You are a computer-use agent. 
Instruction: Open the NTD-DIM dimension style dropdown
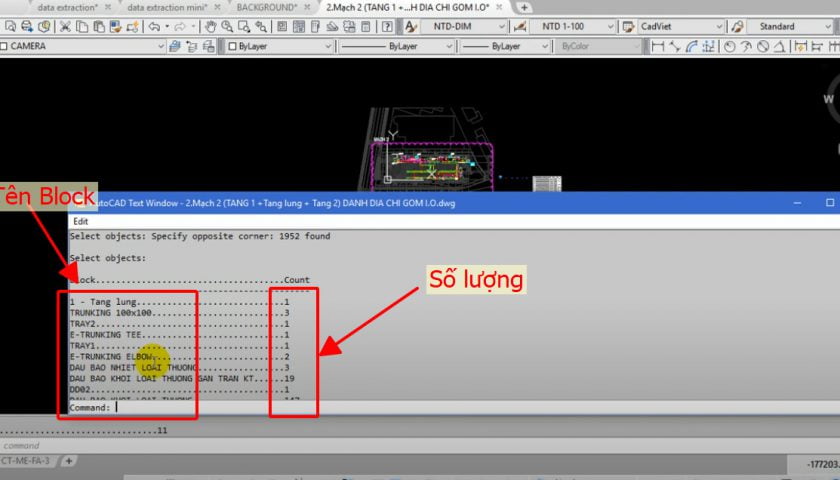pos(501,27)
